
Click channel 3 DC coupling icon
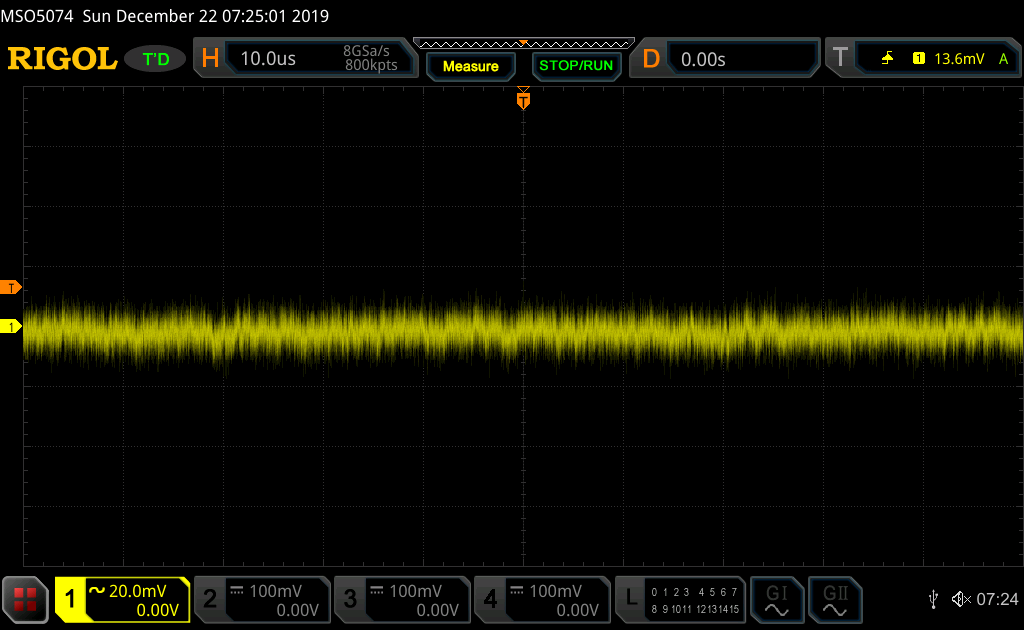(377, 591)
